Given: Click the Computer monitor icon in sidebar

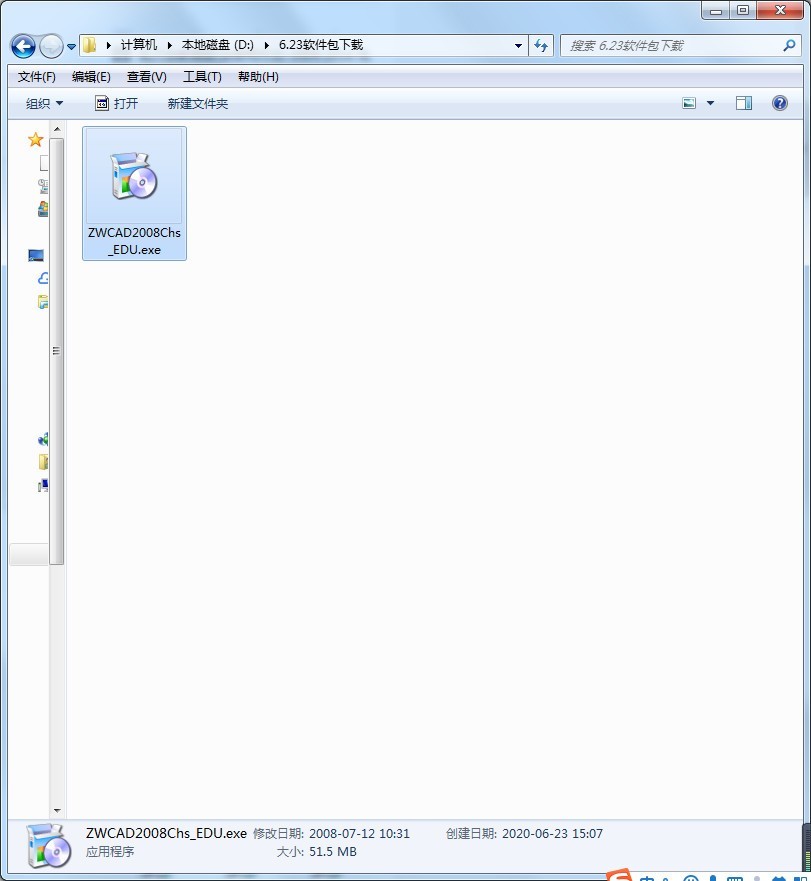Looking at the screenshot, I should click(36, 255).
